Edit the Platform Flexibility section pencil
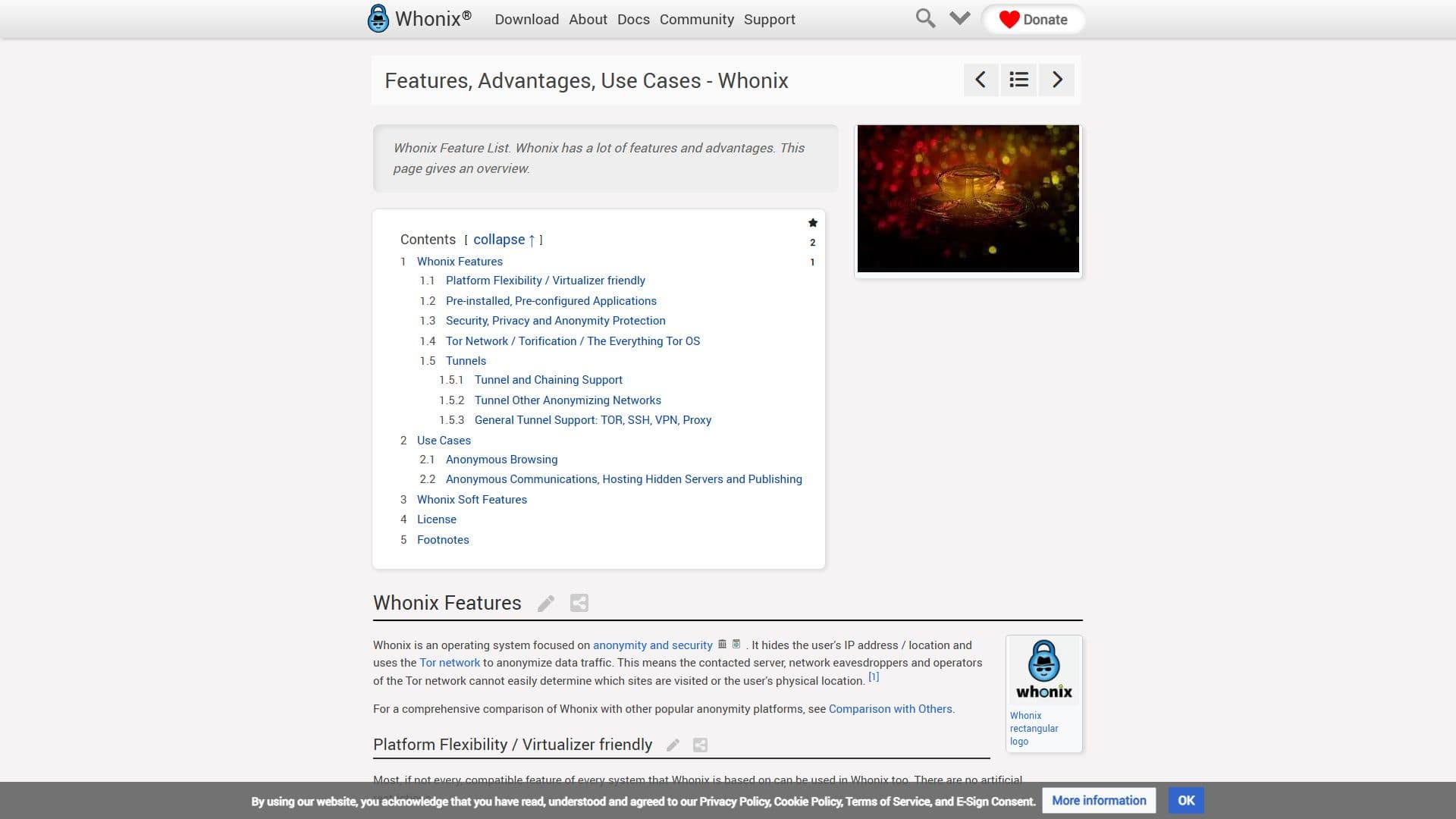Screen dimensions: 1456x819 (x=673, y=745)
